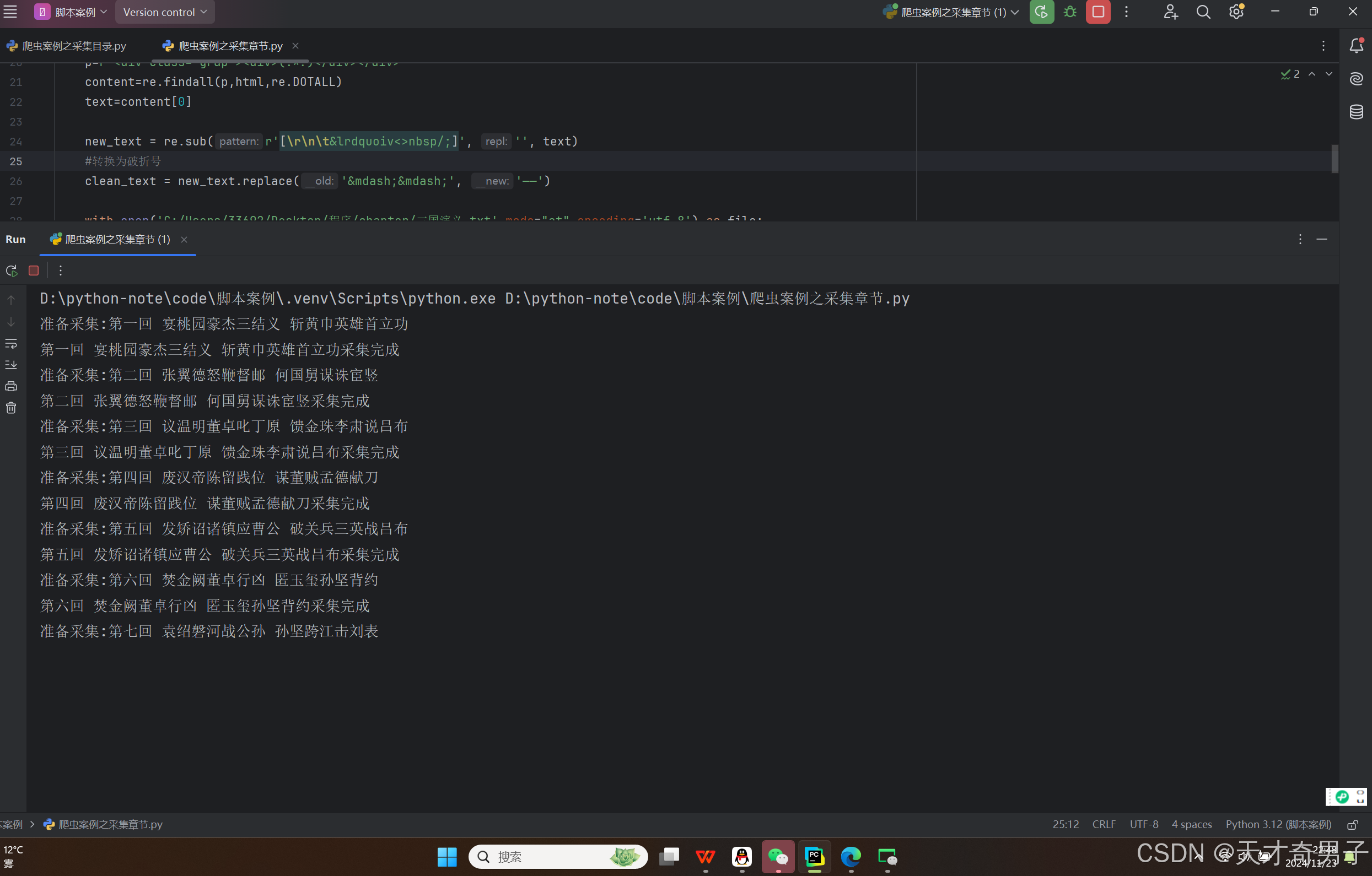Viewport: 1372px width, 876px height.
Task: Close the 爬虫案例之采集章节 (1) run tab
Action: click(184, 239)
